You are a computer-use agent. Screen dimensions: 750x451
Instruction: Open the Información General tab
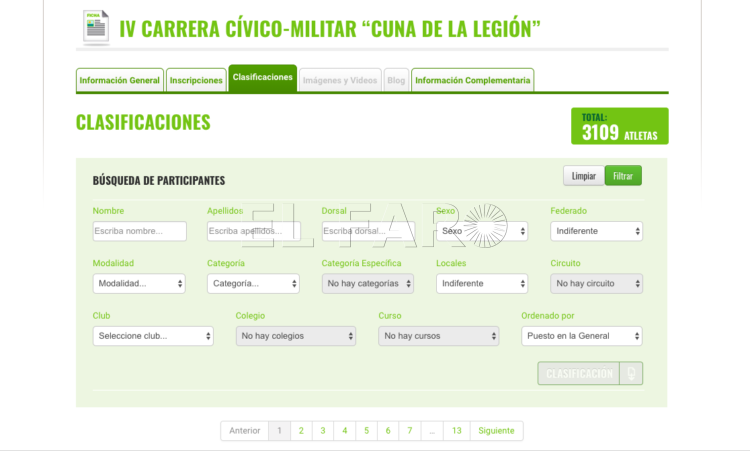[120, 80]
